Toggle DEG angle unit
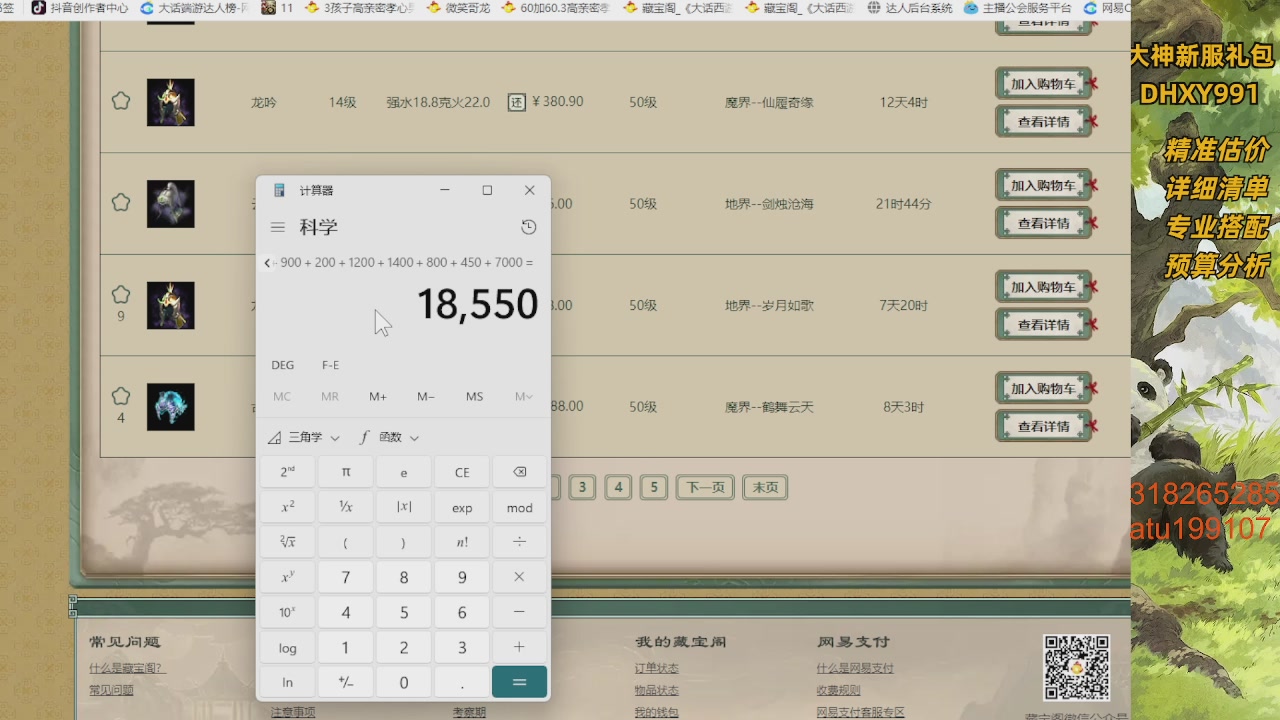This screenshot has height=720, width=1280. pyautogui.click(x=283, y=365)
